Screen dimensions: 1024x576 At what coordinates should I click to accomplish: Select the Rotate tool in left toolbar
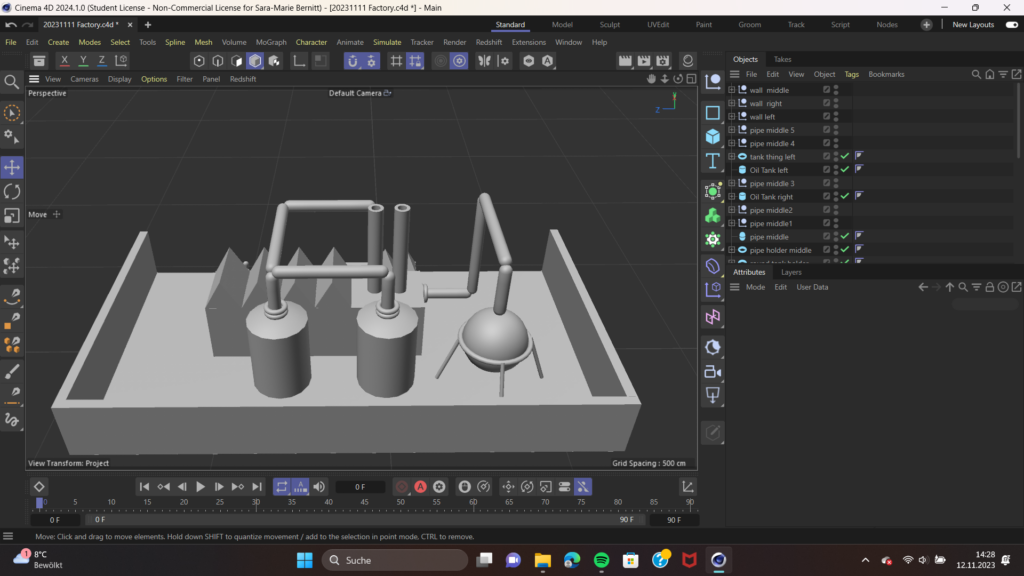pos(12,191)
